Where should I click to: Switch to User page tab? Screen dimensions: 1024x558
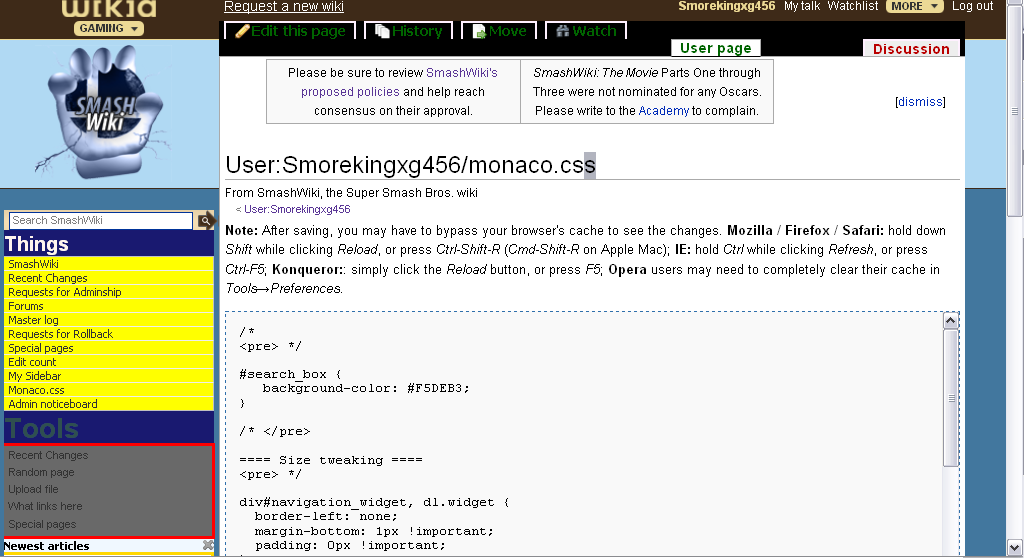tap(716, 48)
